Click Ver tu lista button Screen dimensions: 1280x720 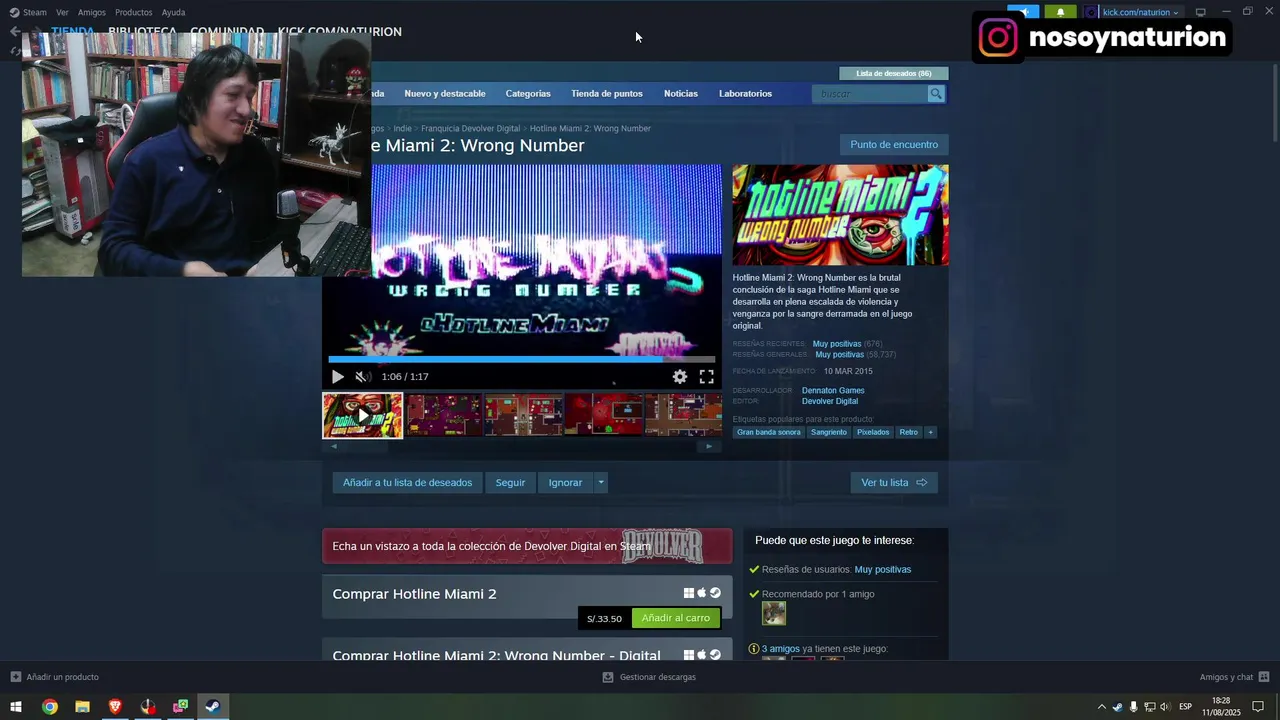[x=894, y=482]
